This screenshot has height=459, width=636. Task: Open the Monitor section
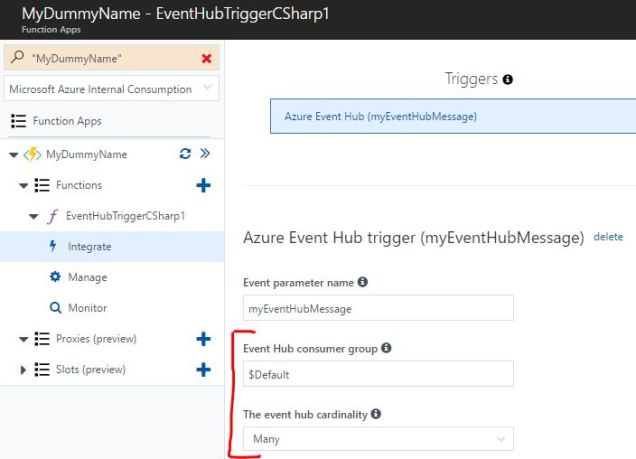tap(88, 308)
